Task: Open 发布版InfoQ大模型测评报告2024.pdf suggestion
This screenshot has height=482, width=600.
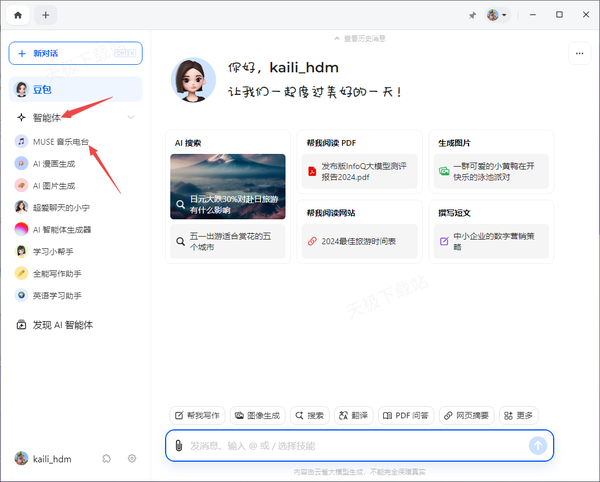Action: point(359,171)
